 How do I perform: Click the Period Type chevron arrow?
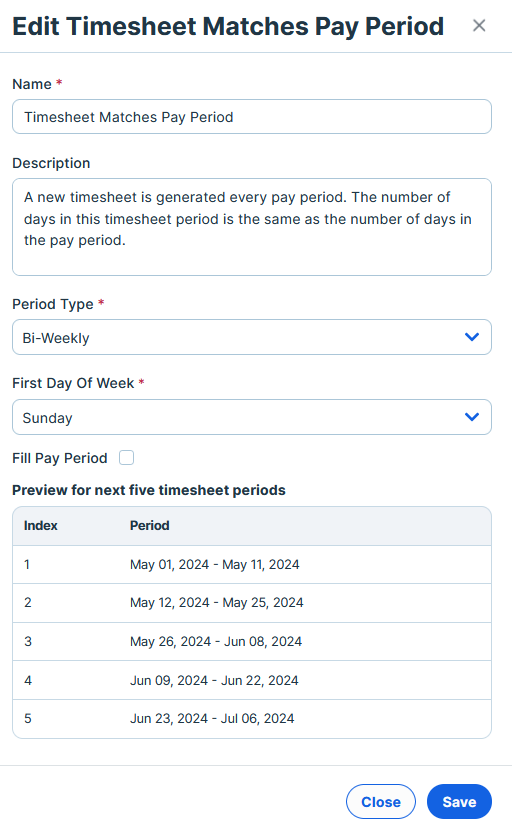pos(472,337)
